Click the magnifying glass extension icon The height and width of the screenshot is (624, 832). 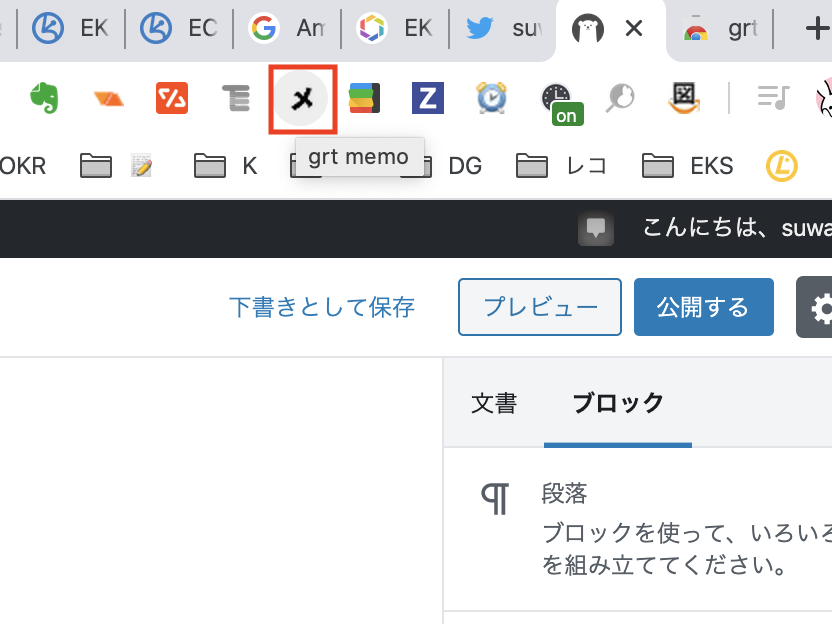[x=620, y=97]
